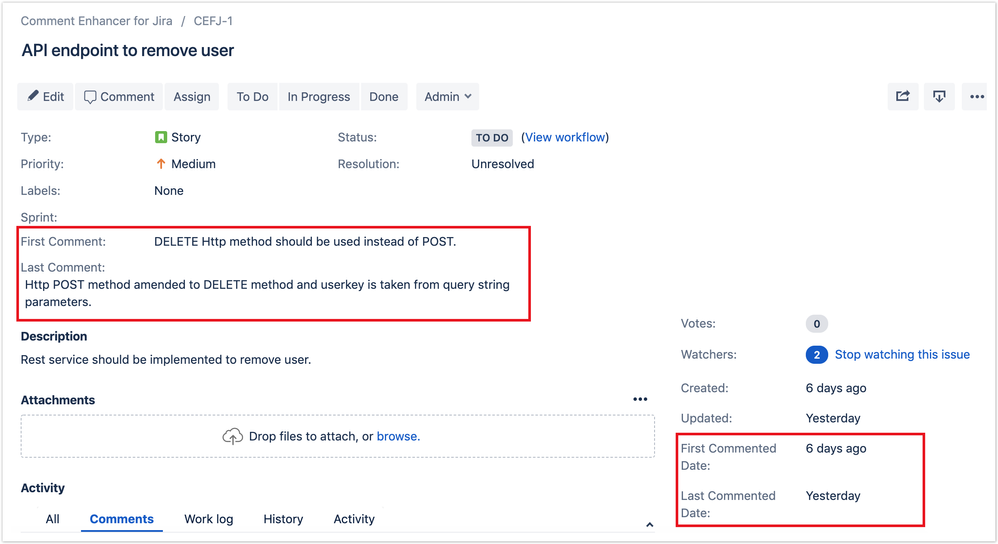
Task: Switch to the All activity tab
Action: [53, 519]
